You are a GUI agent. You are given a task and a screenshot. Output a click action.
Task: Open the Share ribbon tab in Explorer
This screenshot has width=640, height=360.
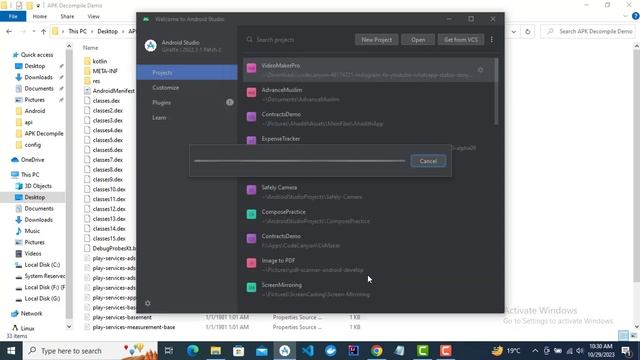67,16
